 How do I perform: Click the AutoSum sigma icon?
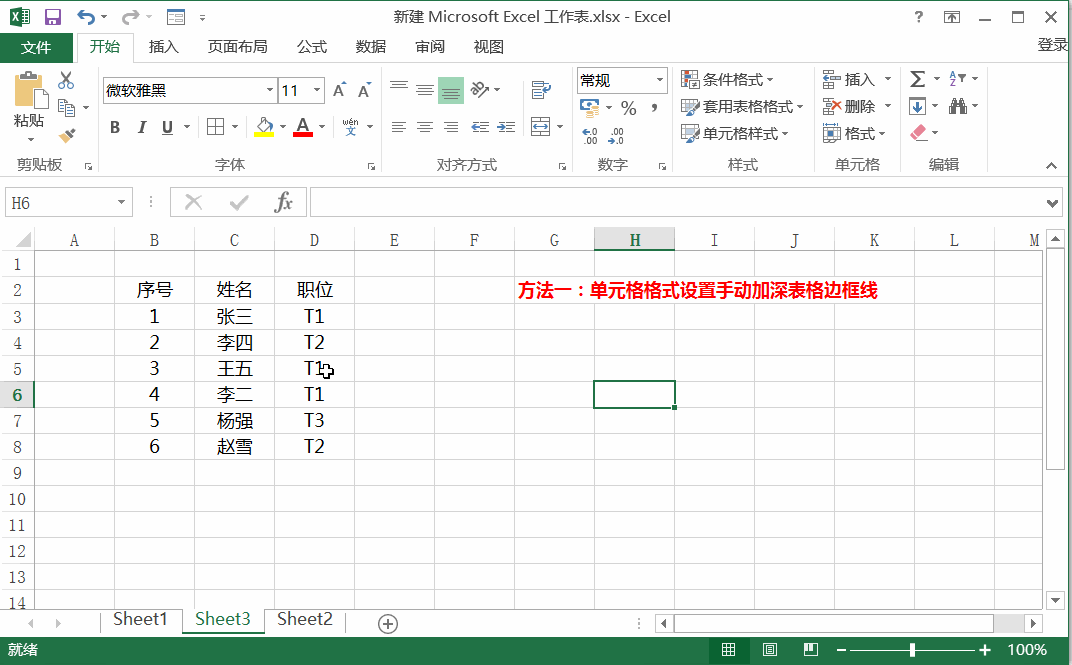[x=917, y=79]
